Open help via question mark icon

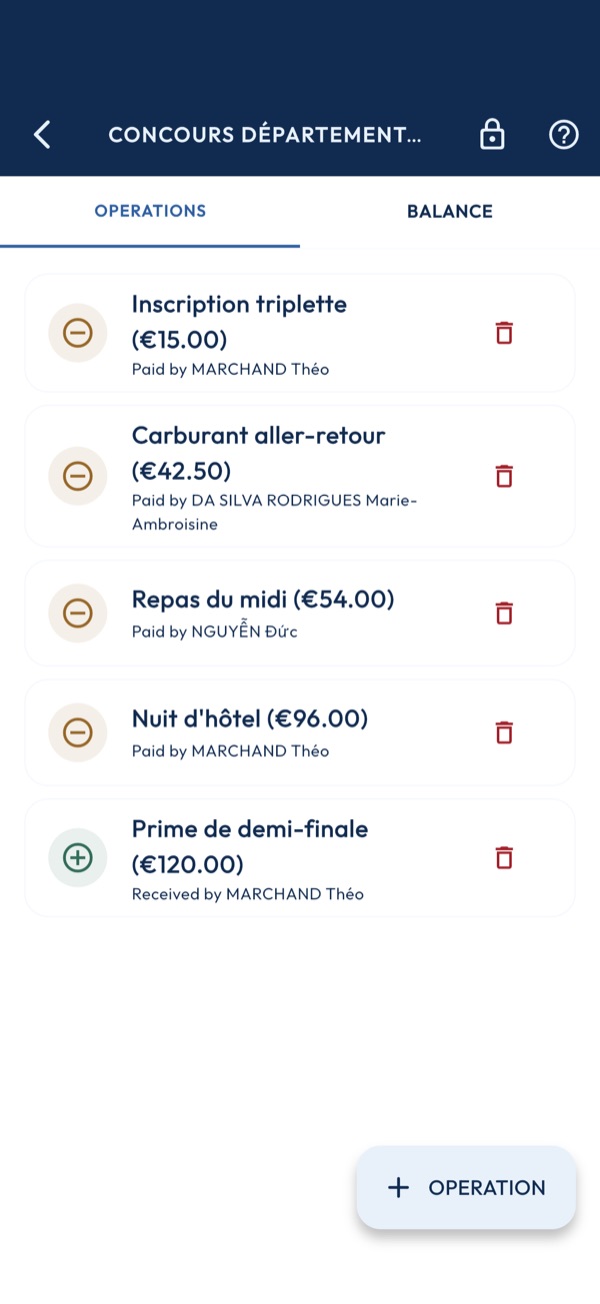pos(564,135)
